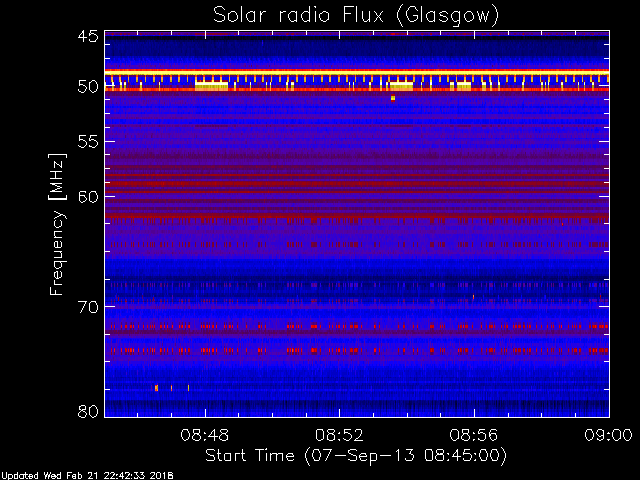Viewport: 640px width, 480px height.
Task: Click the bright yellow-white band near 49 MHz
Action: (357, 73)
